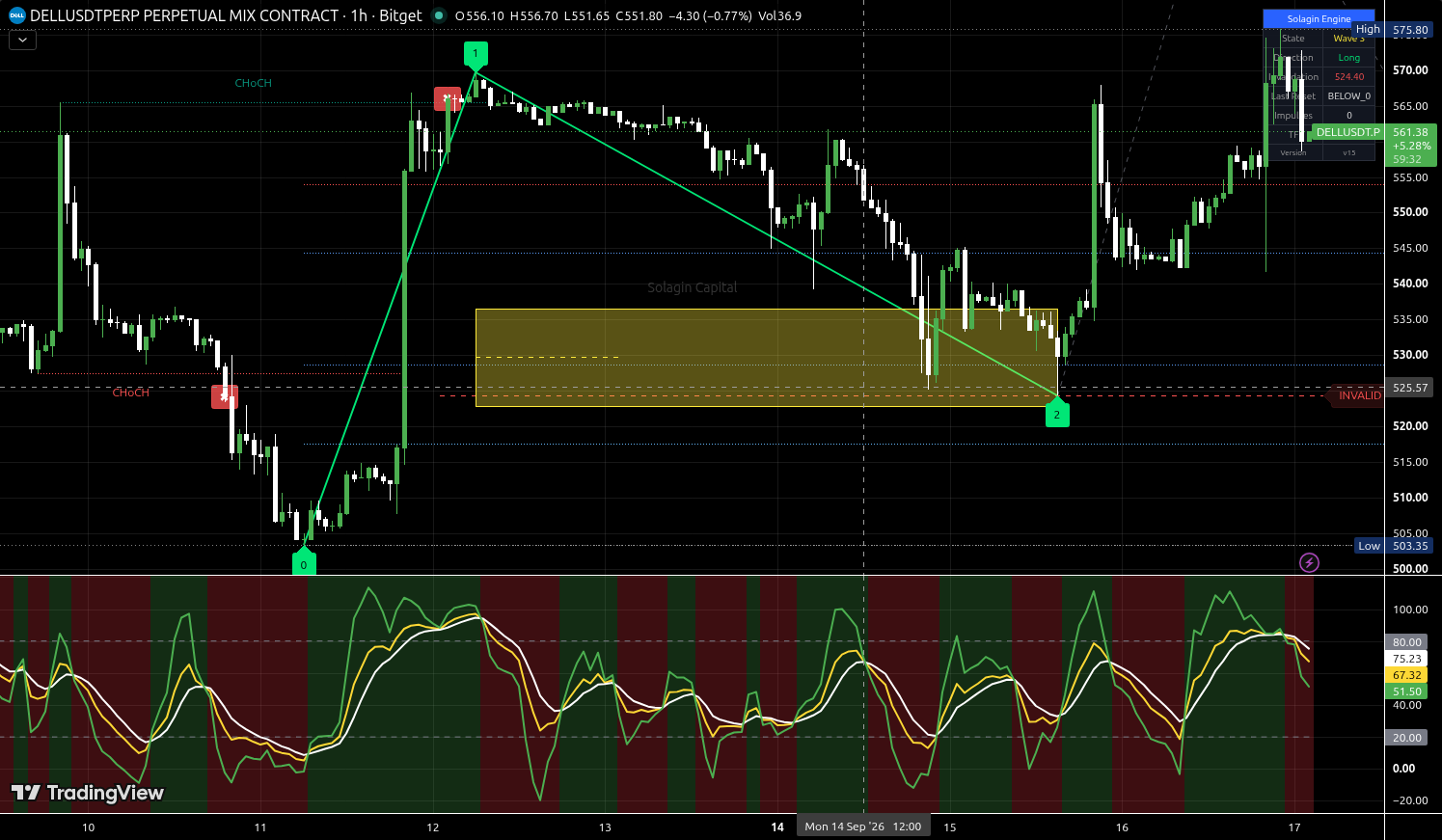The height and width of the screenshot is (840, 1442).
Task: Select the green wave marker labeled 0
Action: (x=304, y=563)
